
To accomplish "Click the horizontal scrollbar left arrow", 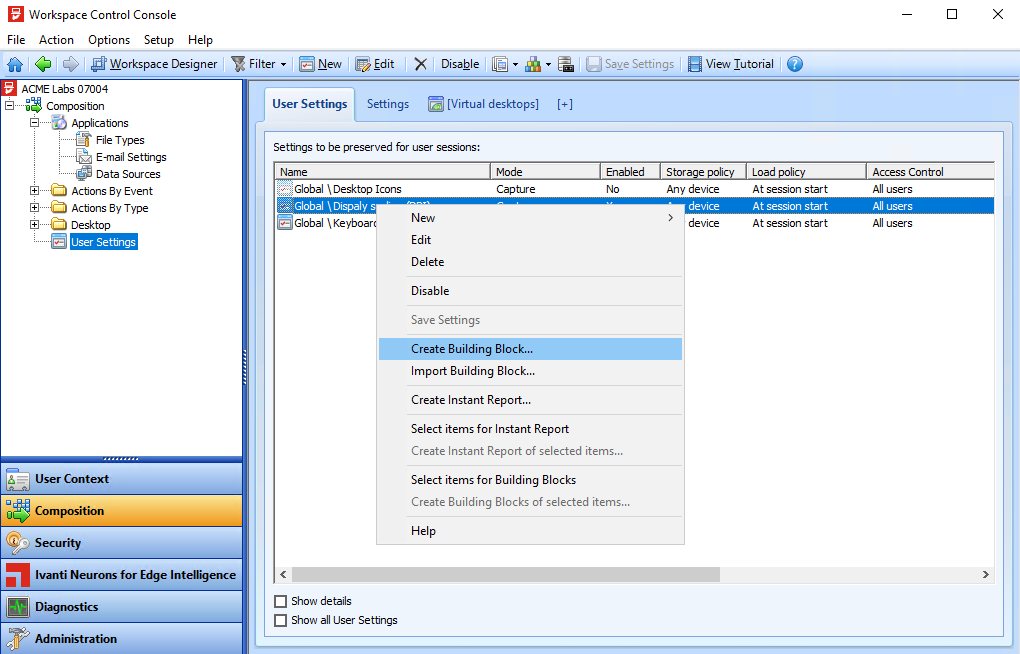I will click(283, 575).
